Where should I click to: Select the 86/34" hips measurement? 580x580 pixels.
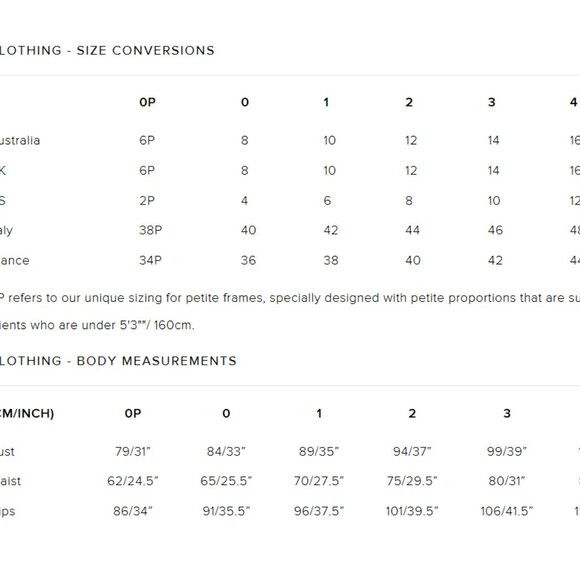pyautogui.click(x=133, y=511)
